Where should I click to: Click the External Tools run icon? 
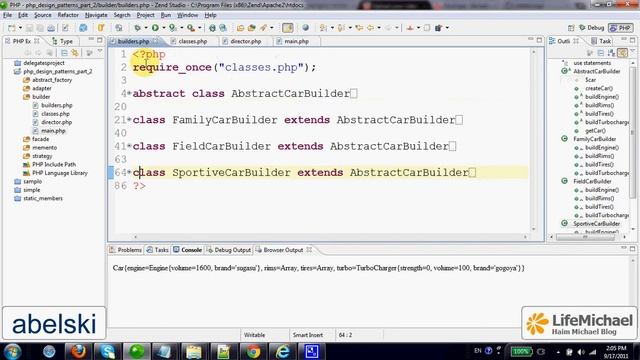click(x=191, y=28)
